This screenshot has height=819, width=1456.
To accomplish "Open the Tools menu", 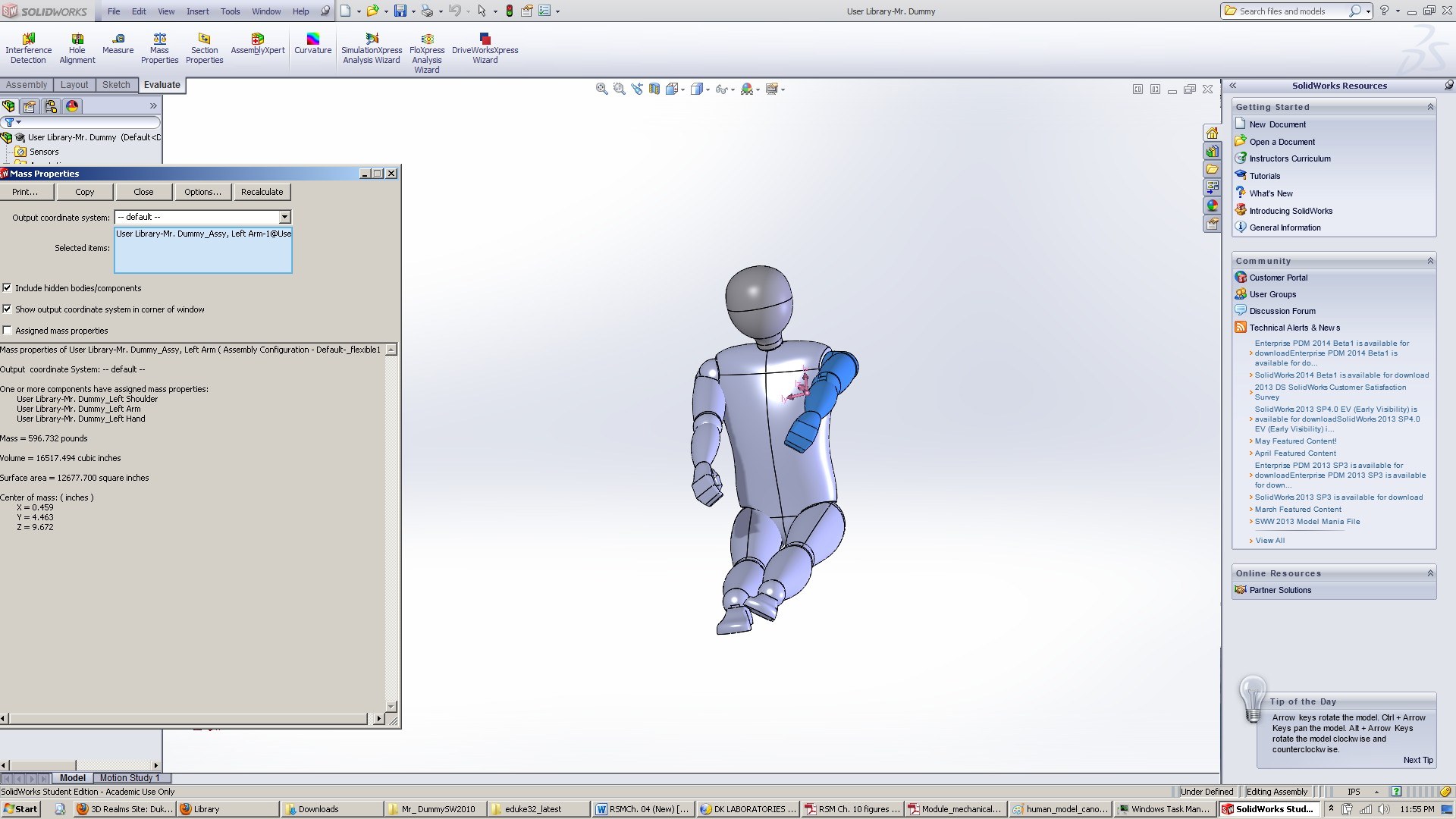I will click(x=231, y=11).
